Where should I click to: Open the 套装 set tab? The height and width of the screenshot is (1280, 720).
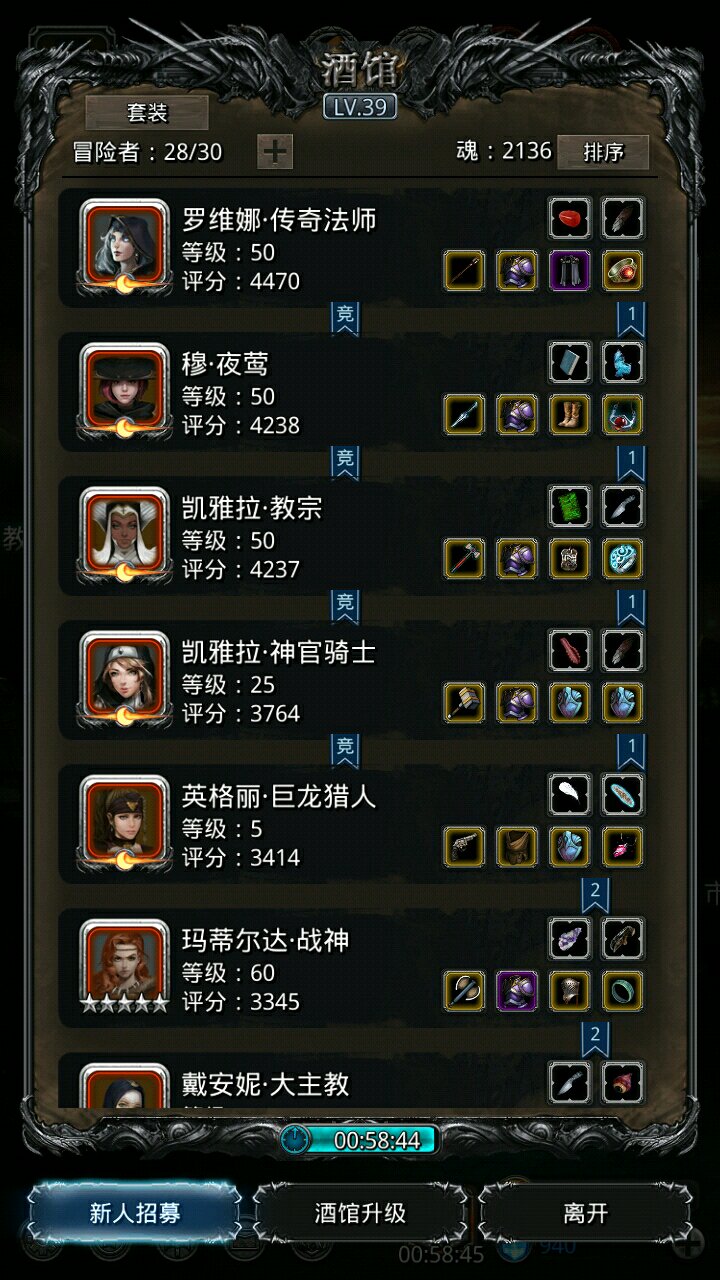[147, 113]
